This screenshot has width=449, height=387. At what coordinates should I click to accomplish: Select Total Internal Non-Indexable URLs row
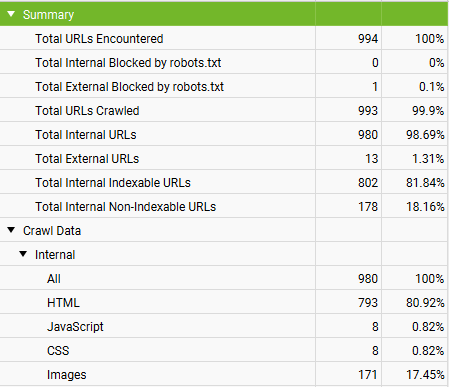tap(224, 206)
